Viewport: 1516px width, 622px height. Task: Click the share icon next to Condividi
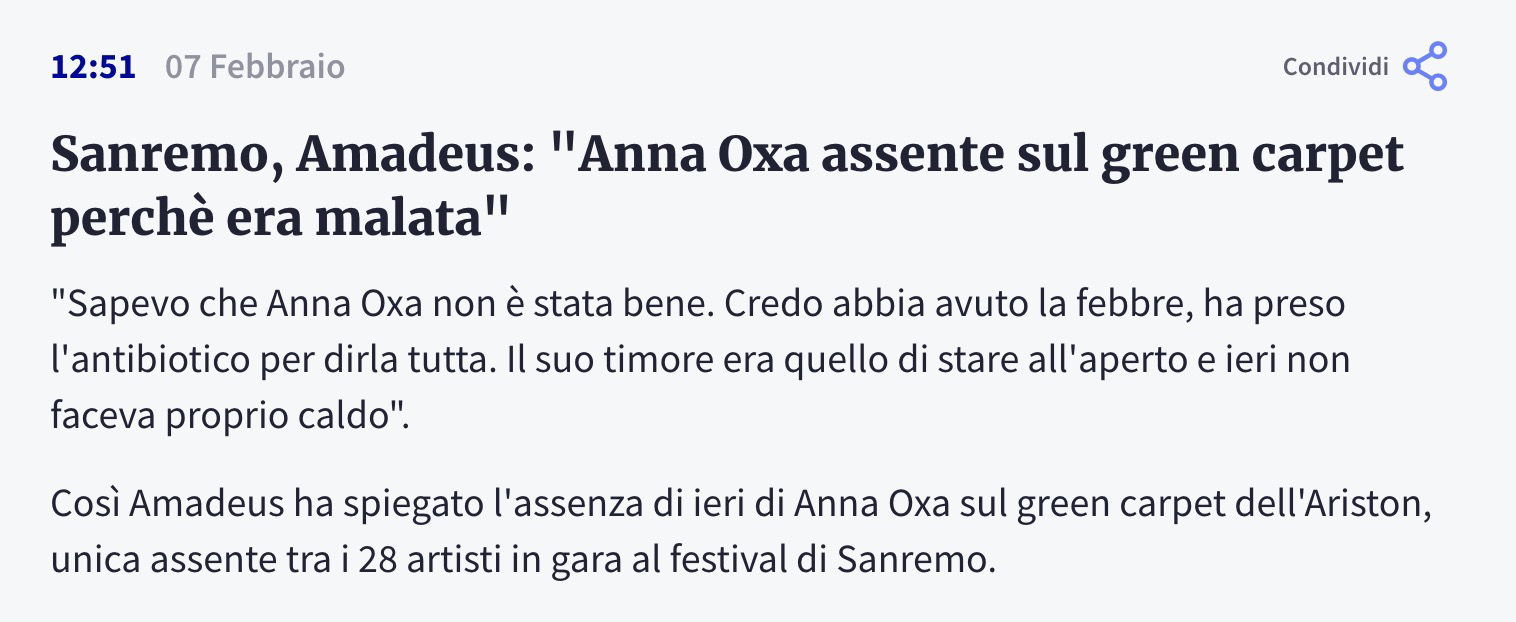(1425, 66)
